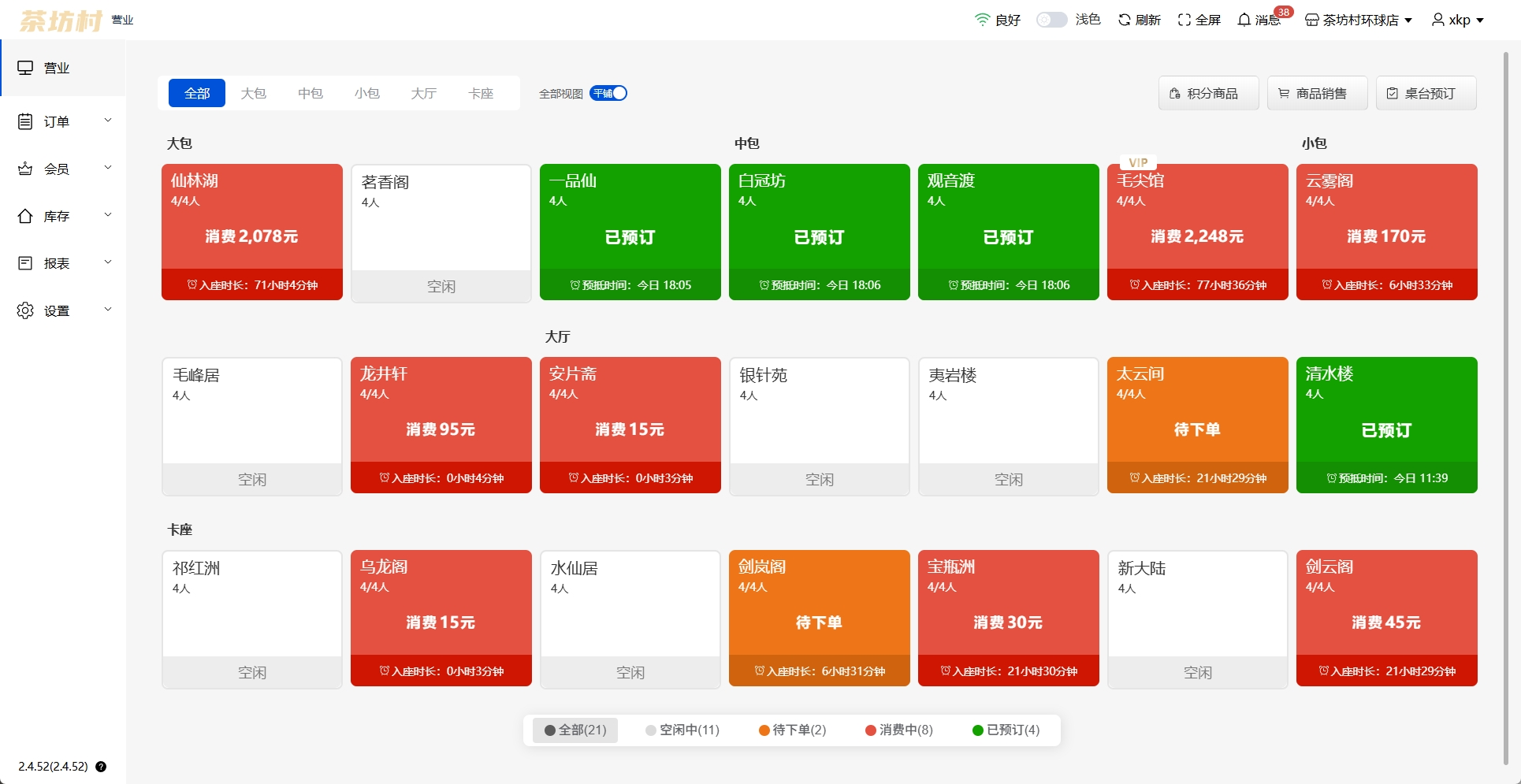Image resolution: width=1521 pixels, height=784 pixels.
Task: Click the 桌台预订 checklist icon
Action: (1393, 94)
